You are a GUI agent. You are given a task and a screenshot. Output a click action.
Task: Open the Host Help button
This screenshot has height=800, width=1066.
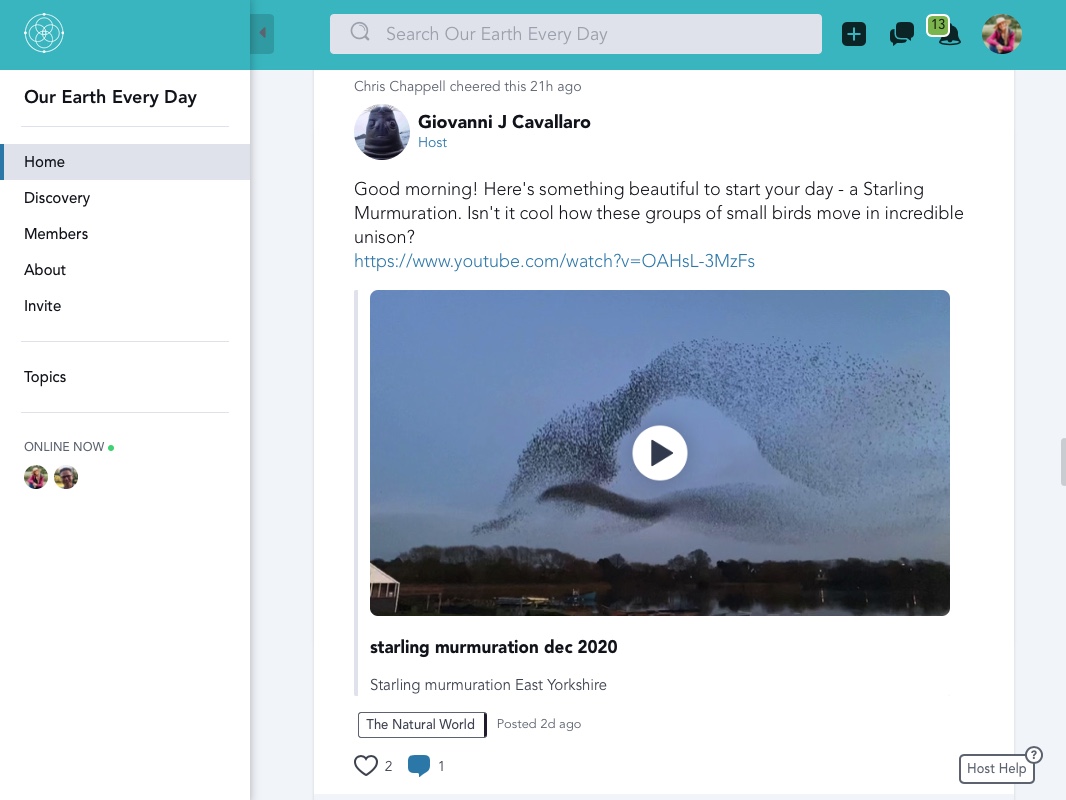(997, 768)
